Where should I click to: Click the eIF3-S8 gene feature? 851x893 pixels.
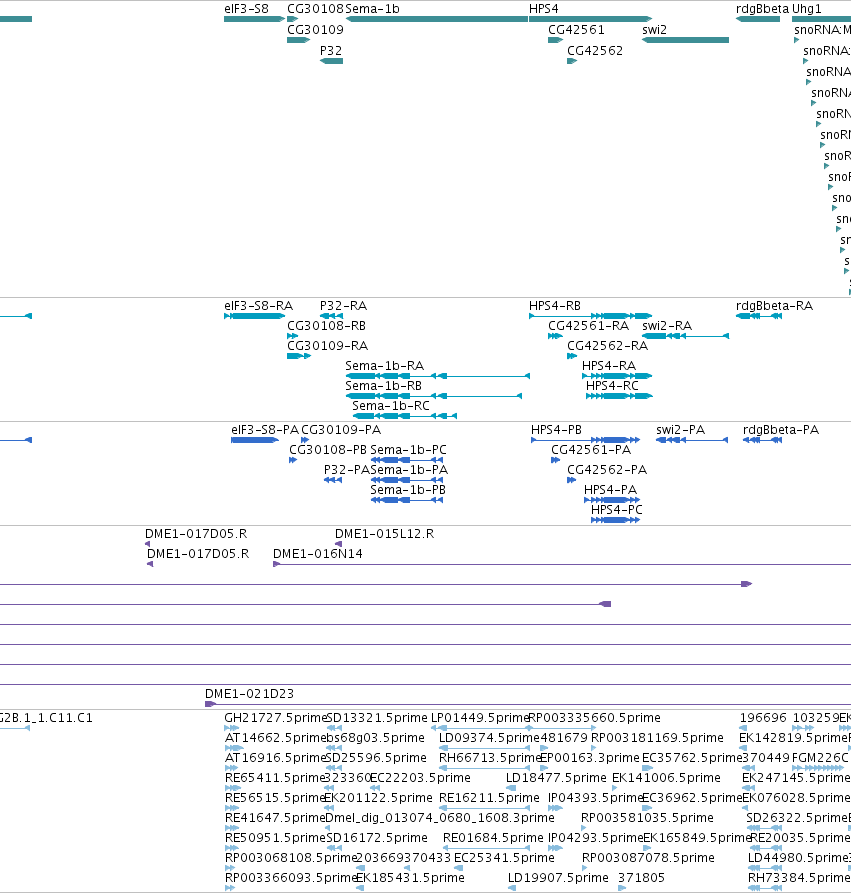coord(254,19)
